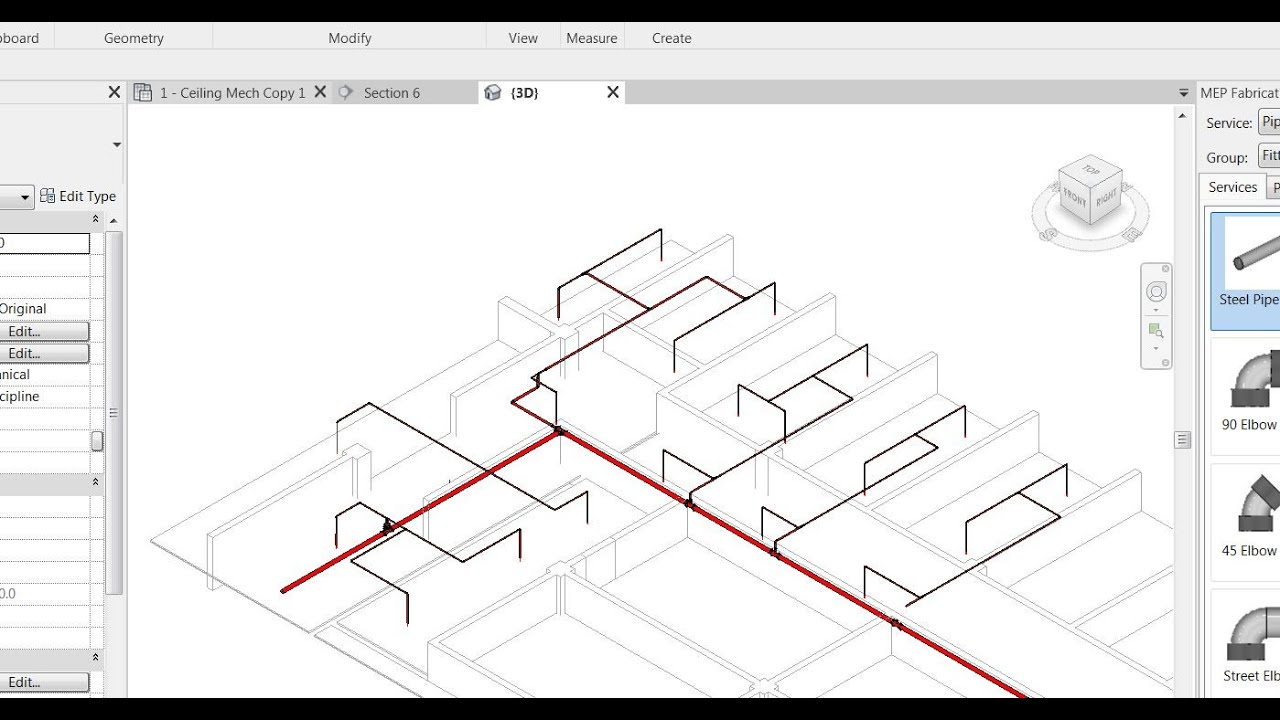Open the view tabs list dropdown arrow
This screenshot has height=720, width=1280.
pos(1184,93)
